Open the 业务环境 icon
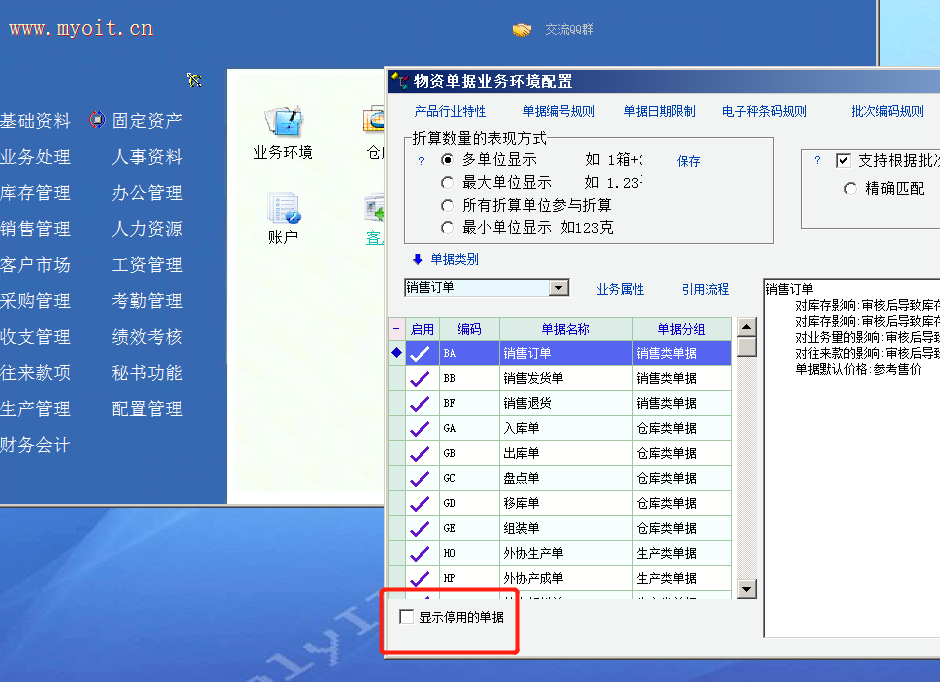Screen dimensions: 940x682 pyautogui.click(x=282, y=123)
